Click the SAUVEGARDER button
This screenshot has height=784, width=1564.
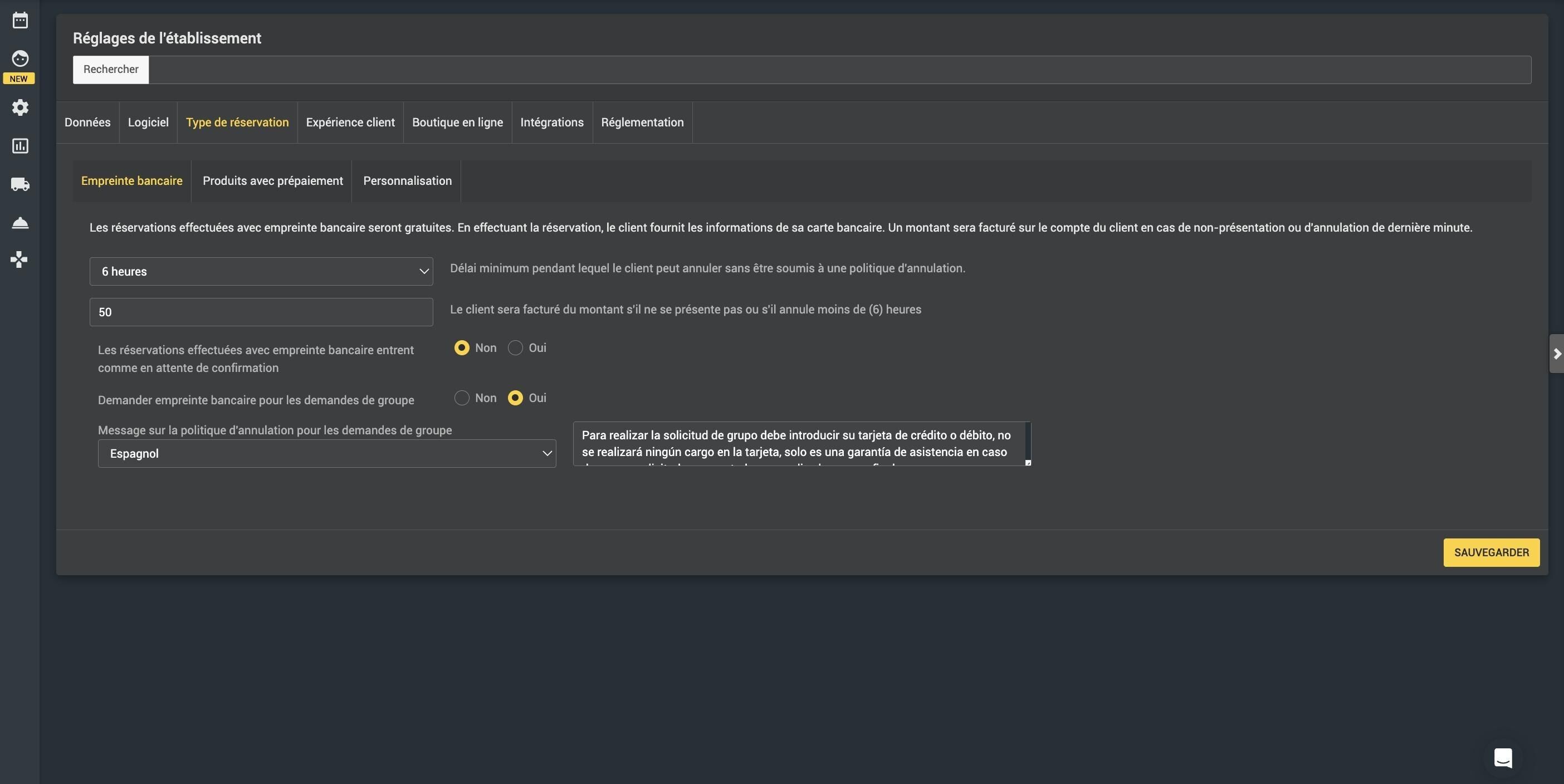(1491, 553)
